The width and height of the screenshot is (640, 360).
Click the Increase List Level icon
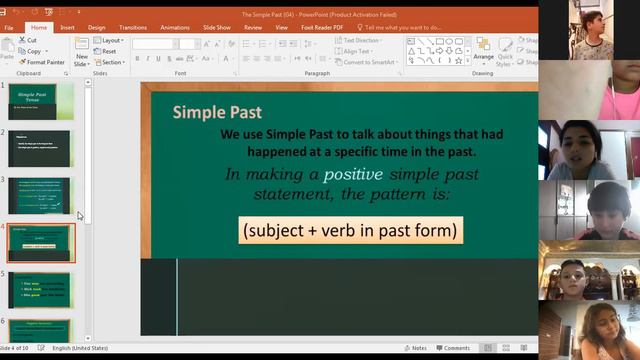click(x=293, y=44)
